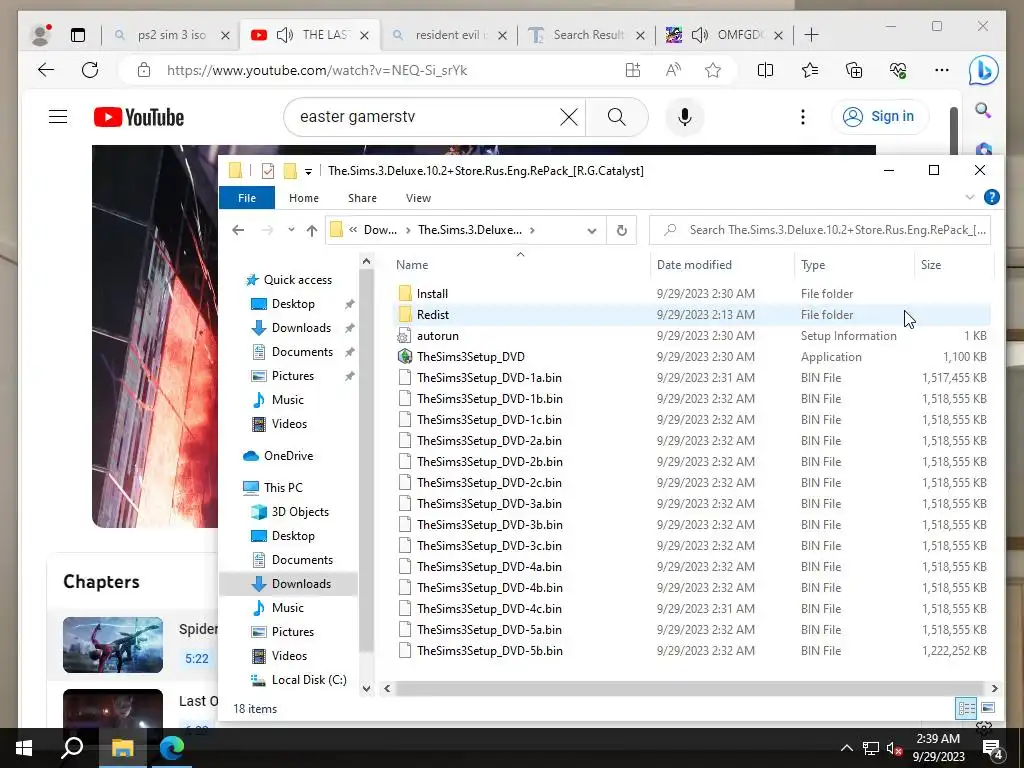Mute the OMFGD tab audio icon
The image size is (1024, 768).
tap(699, 35)
